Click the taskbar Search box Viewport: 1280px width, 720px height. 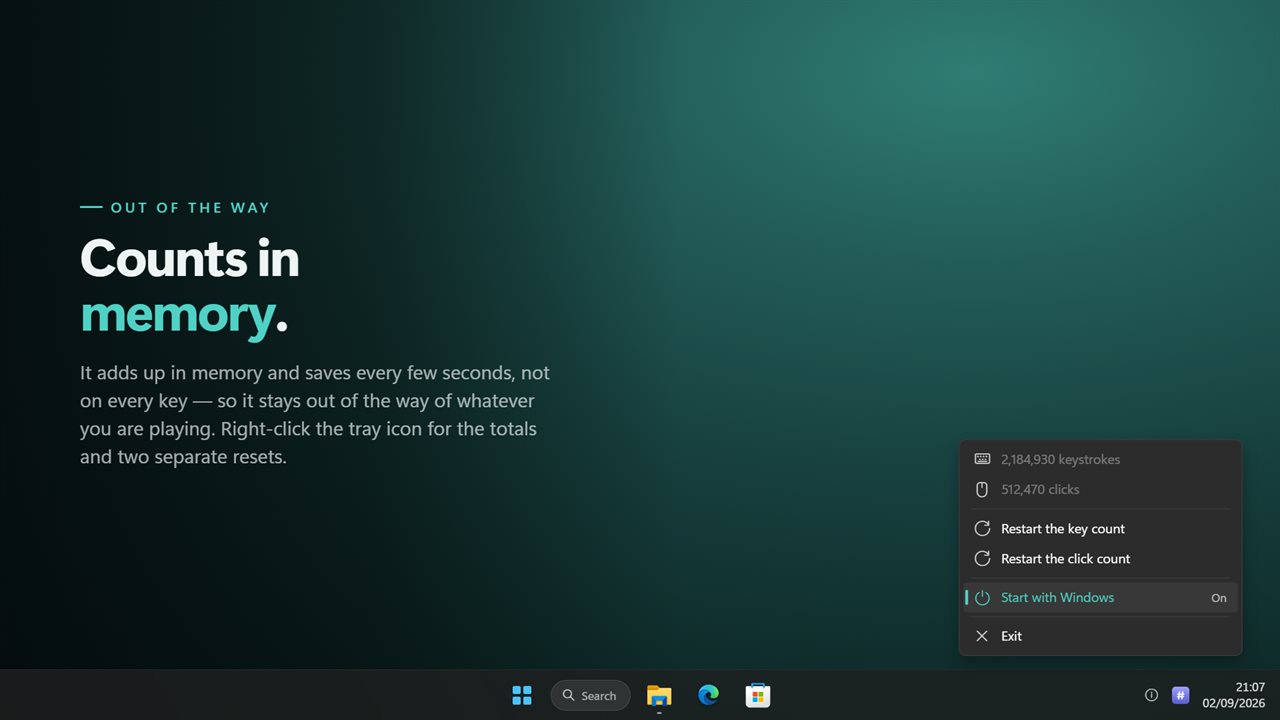(x=590, y=695)
